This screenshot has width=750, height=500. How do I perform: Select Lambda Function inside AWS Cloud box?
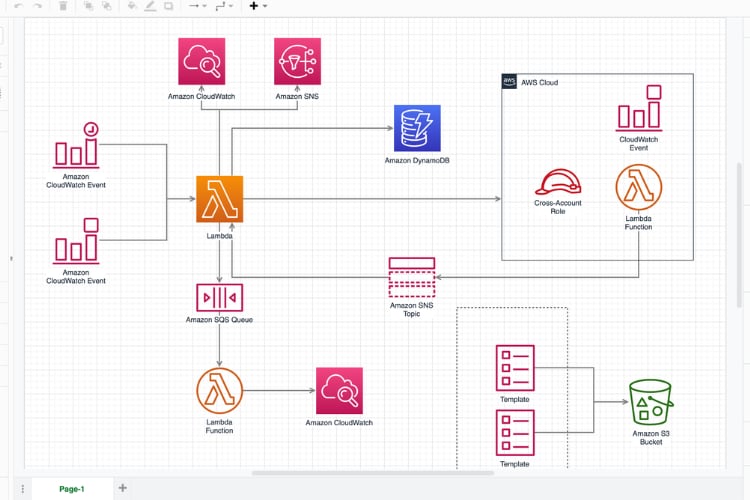point(639,188)
